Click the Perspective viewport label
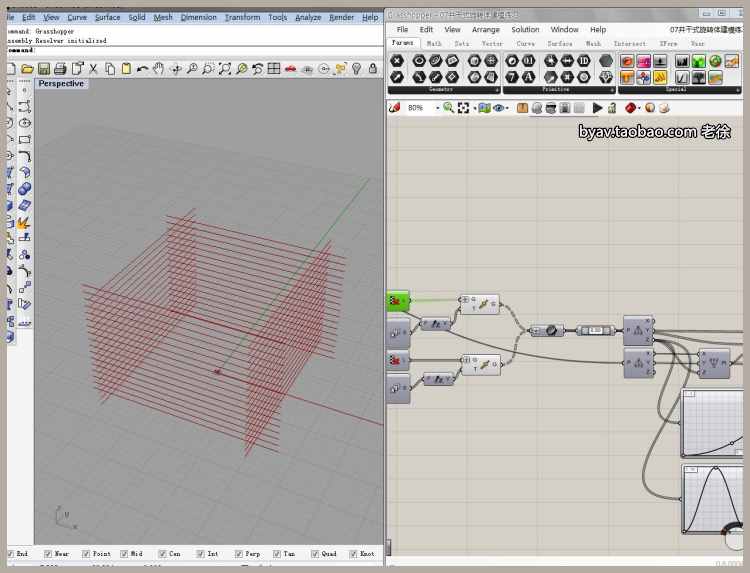The width and height of the screenshot is (750, 573). tap(61, 84)
